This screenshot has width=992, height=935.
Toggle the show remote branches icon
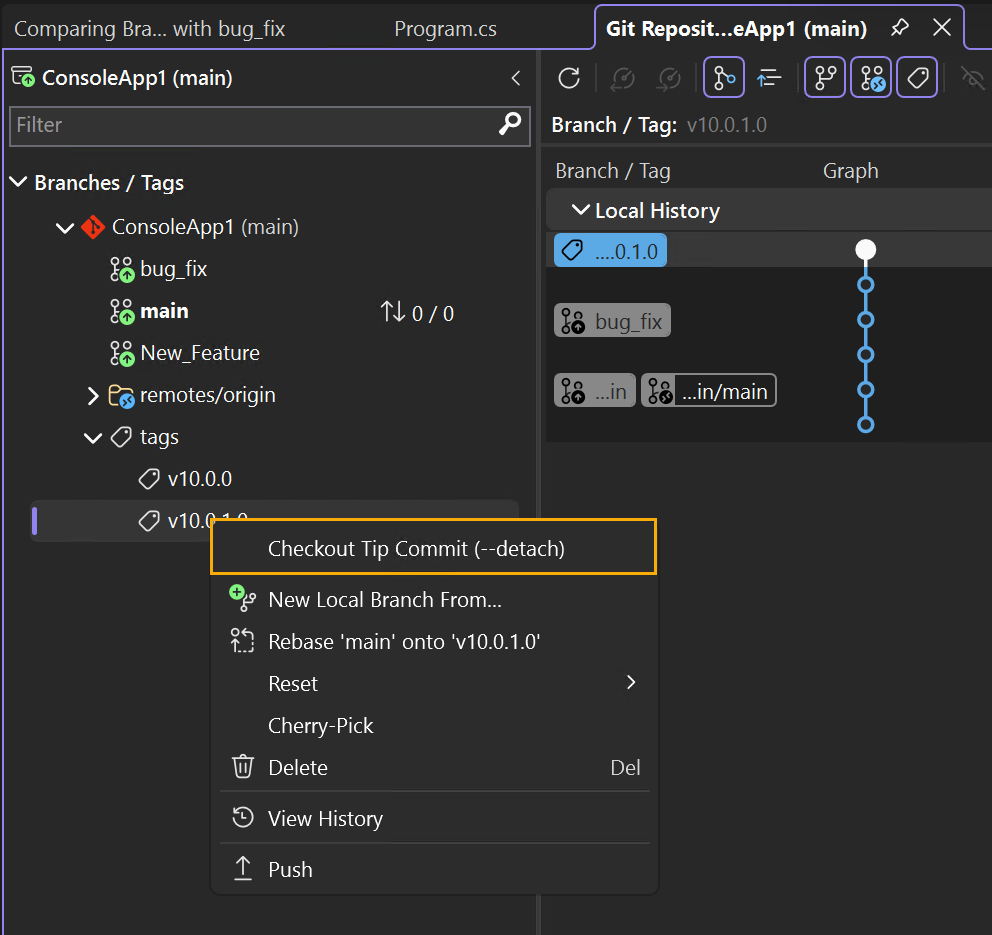click(870, 77)
